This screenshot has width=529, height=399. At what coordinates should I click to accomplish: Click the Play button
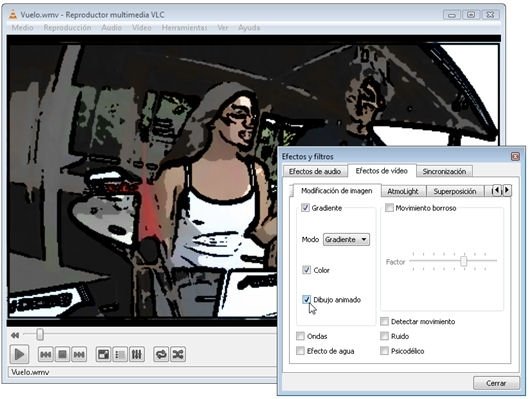19,354
